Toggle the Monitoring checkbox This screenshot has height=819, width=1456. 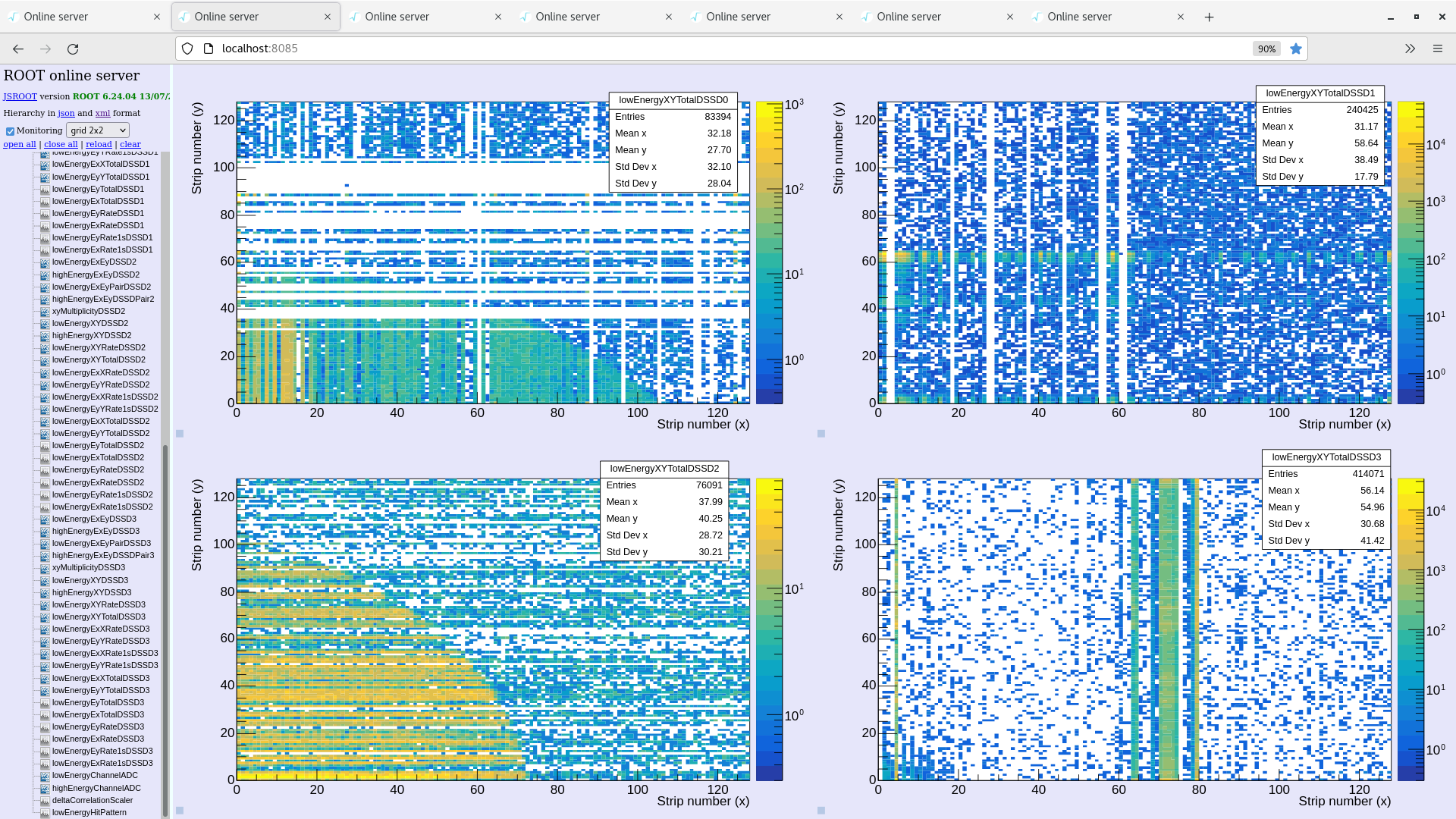[10, 130]
